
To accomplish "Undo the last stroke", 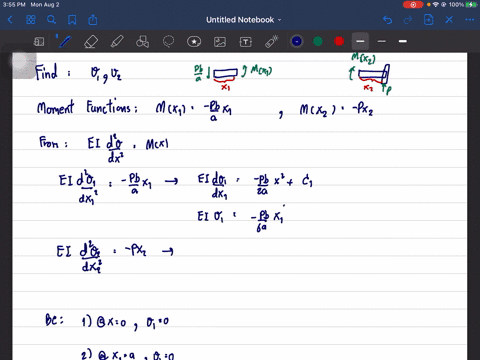I will pyautogui.click(x=387, y=20).
